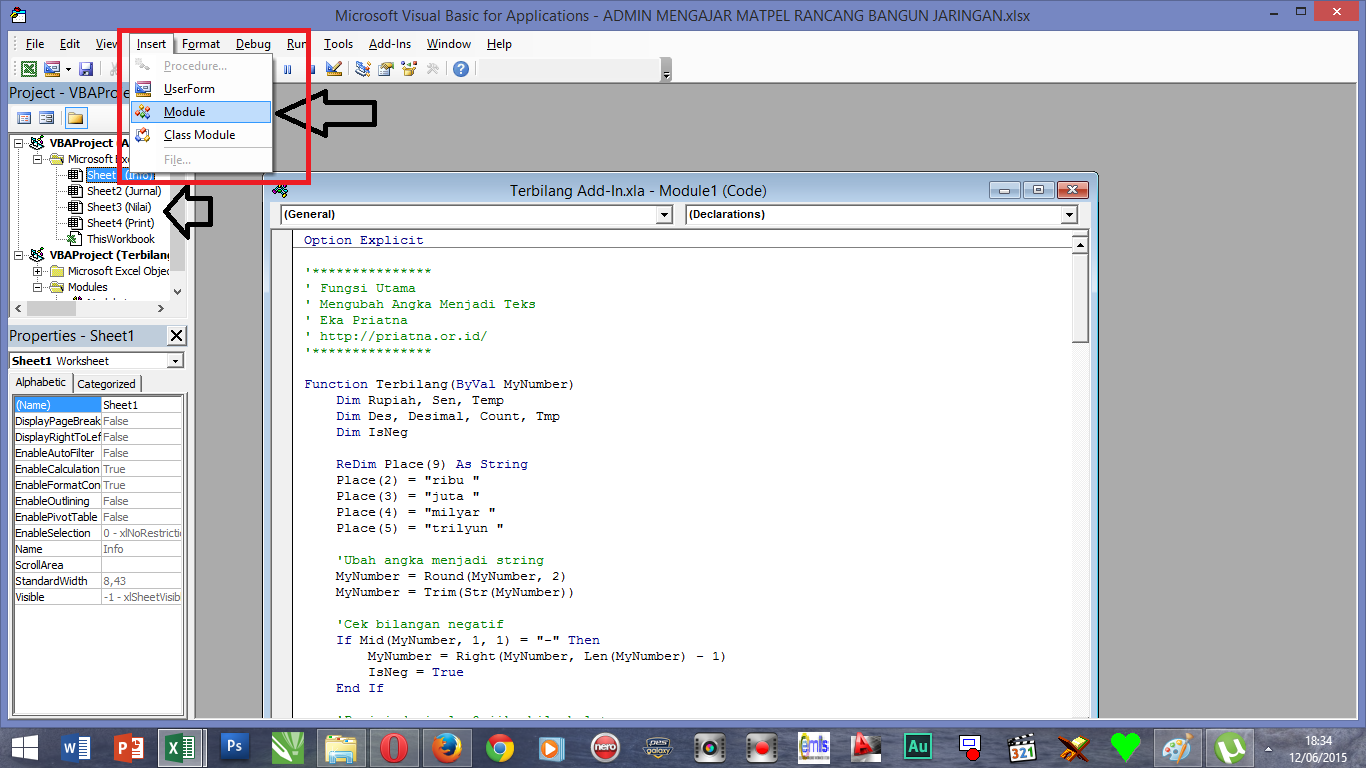Image resolution: width=1366 pixels, height=768 pixels.
Task: Choose UserForm from the Insert menu
Action: [201, 89]
